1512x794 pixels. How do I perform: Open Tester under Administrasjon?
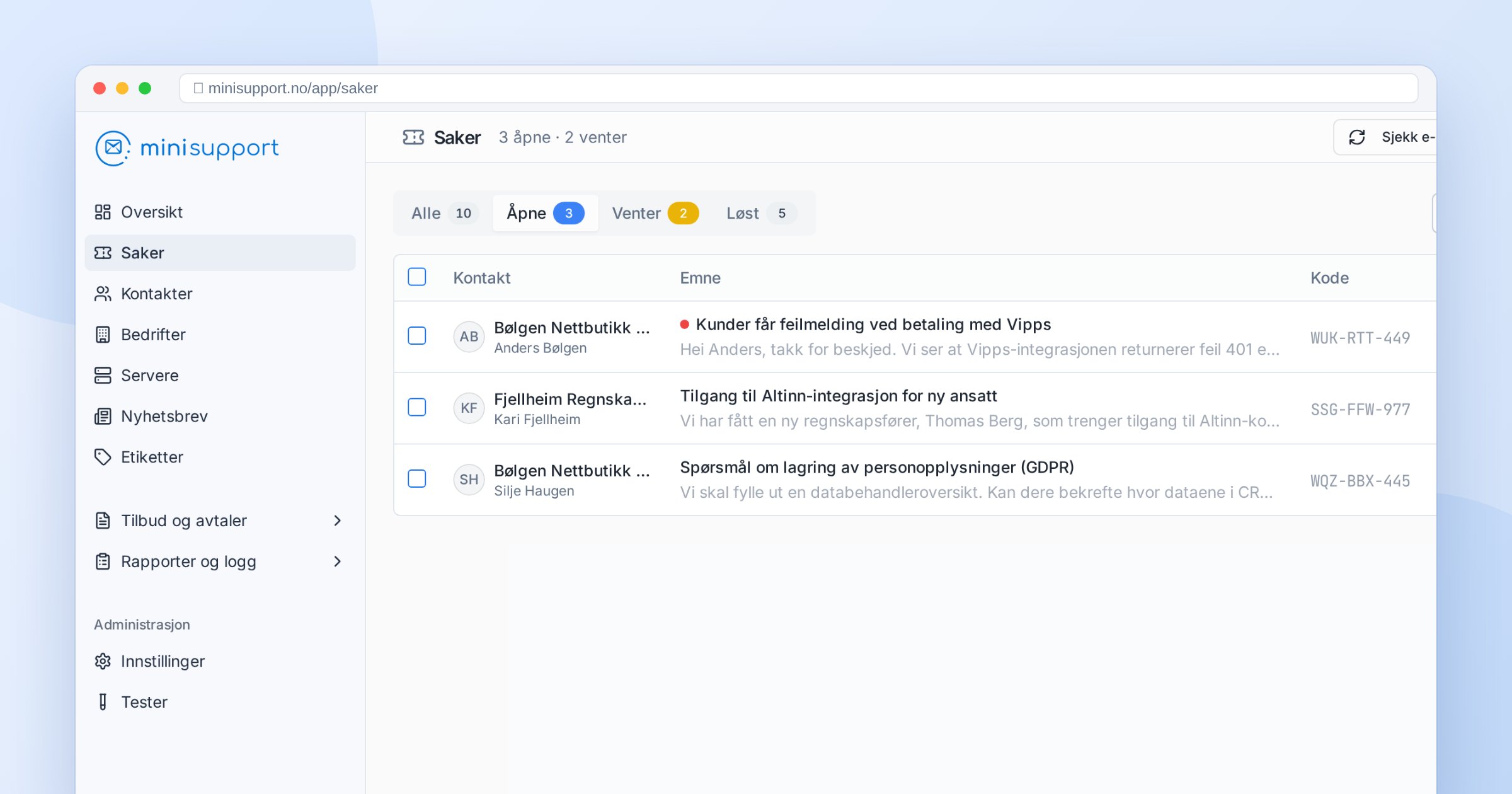pos(220,702)
